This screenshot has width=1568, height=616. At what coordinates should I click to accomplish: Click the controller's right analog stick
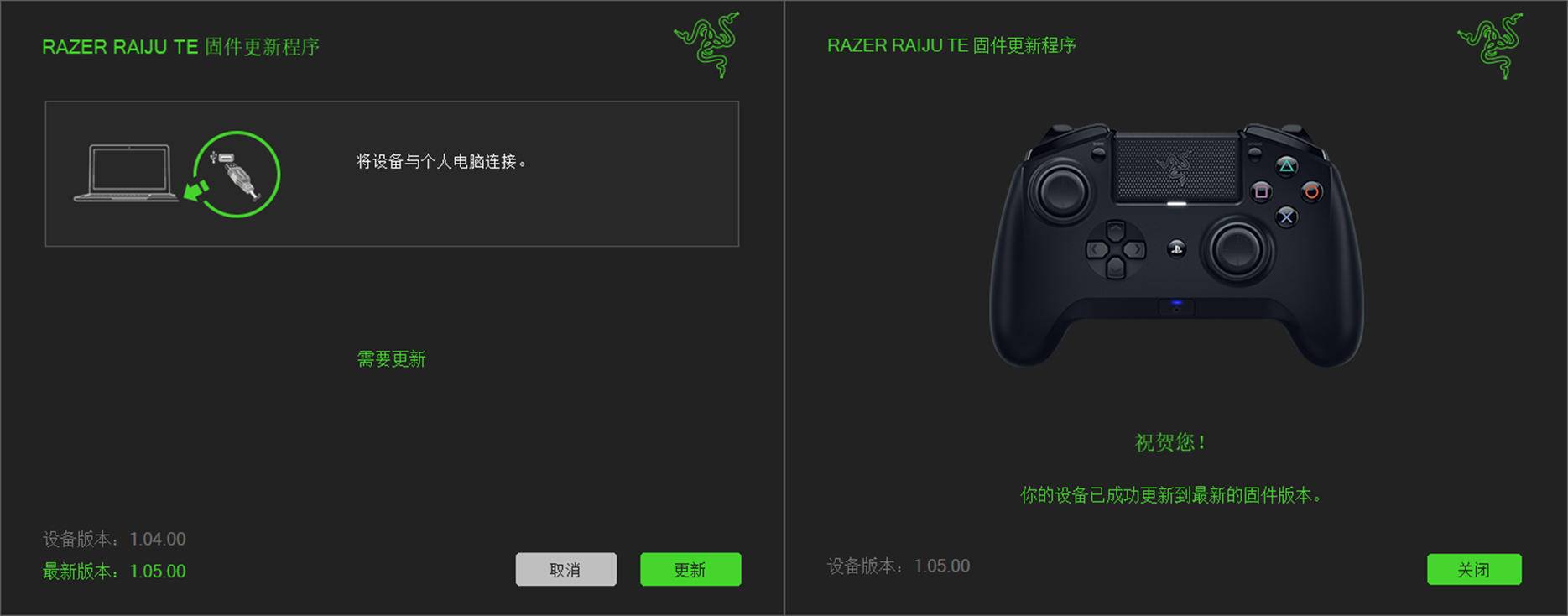(x=1237, y=249)
